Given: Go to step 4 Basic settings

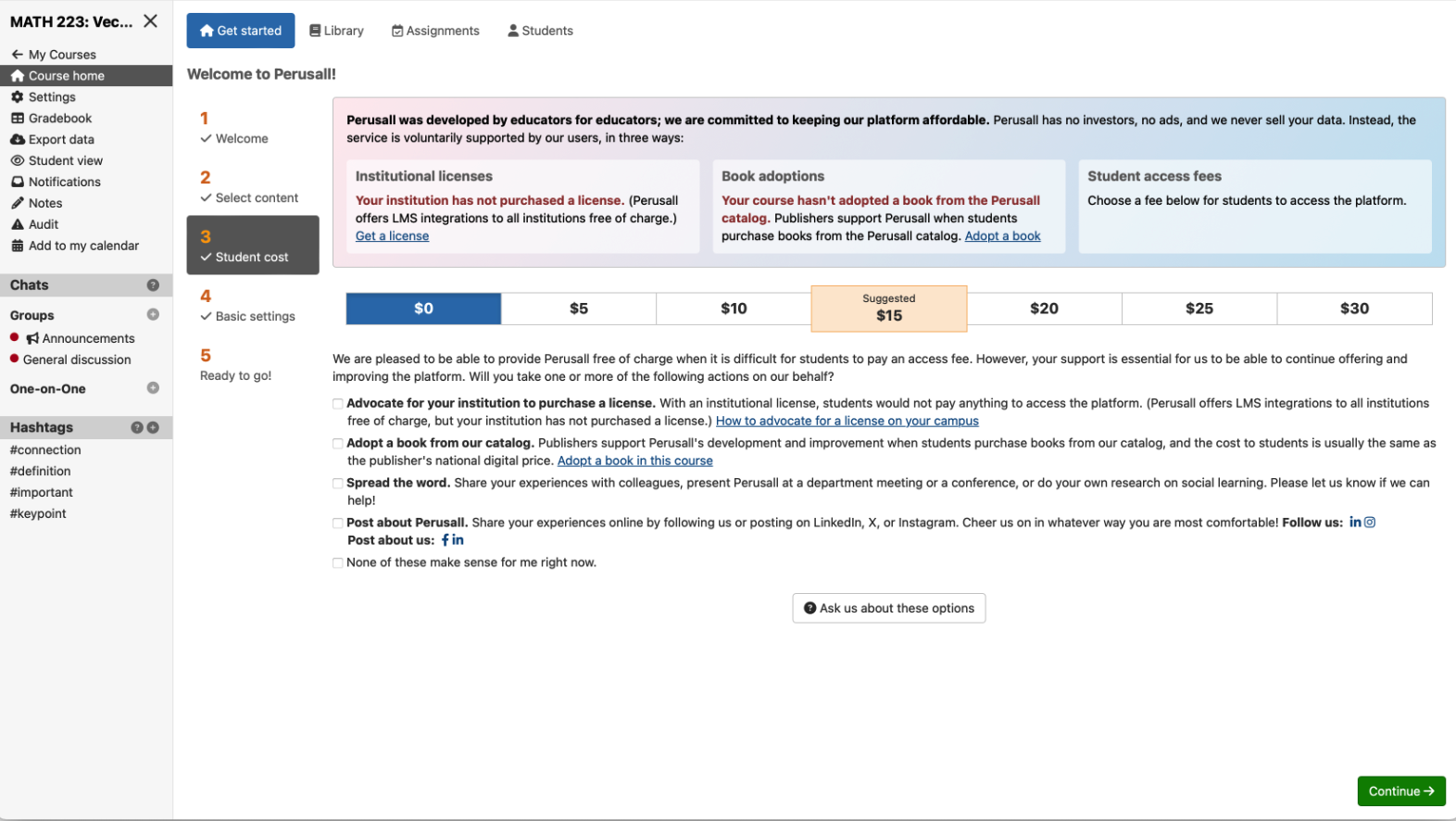Looking at the screenshot, I should coord(253,306).
